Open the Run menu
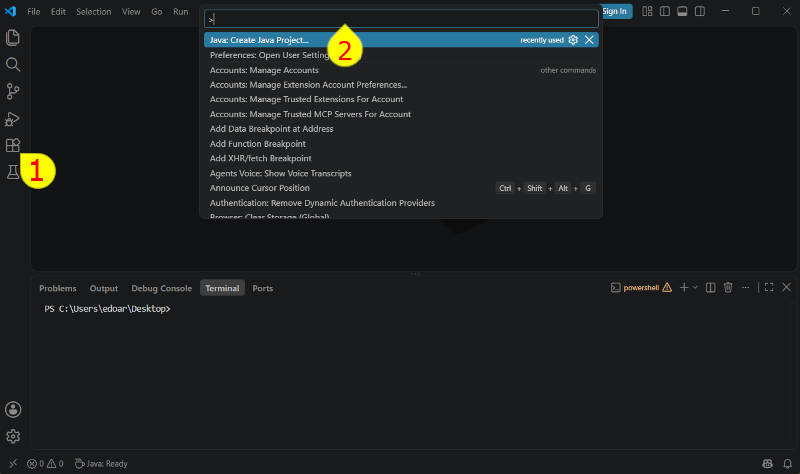The height and width of the screenshot is (474, 800). coord(181,11)
